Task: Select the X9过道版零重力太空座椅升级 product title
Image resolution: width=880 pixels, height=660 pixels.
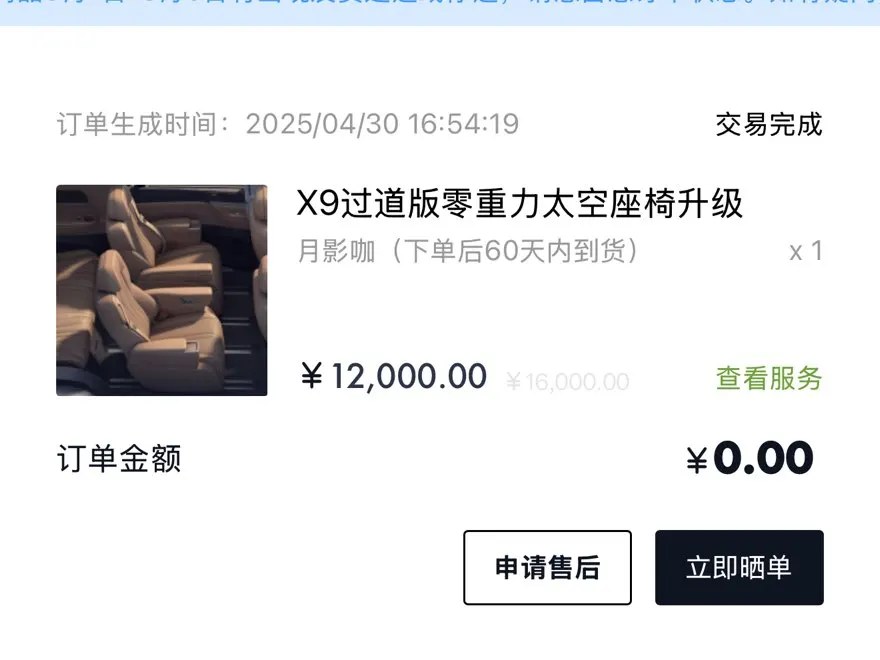Action: tap(520, 204)
